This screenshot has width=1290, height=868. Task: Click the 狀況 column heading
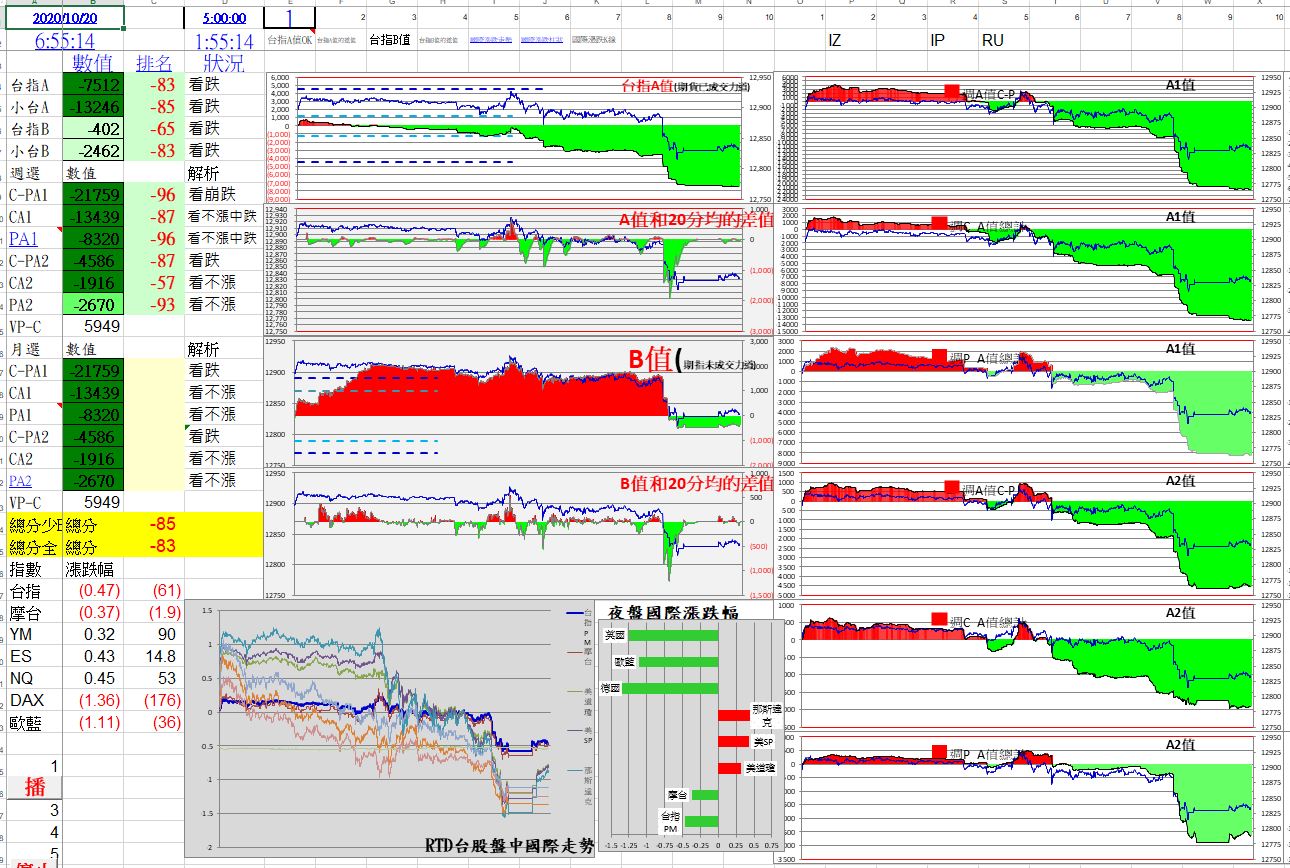(224, 63)
